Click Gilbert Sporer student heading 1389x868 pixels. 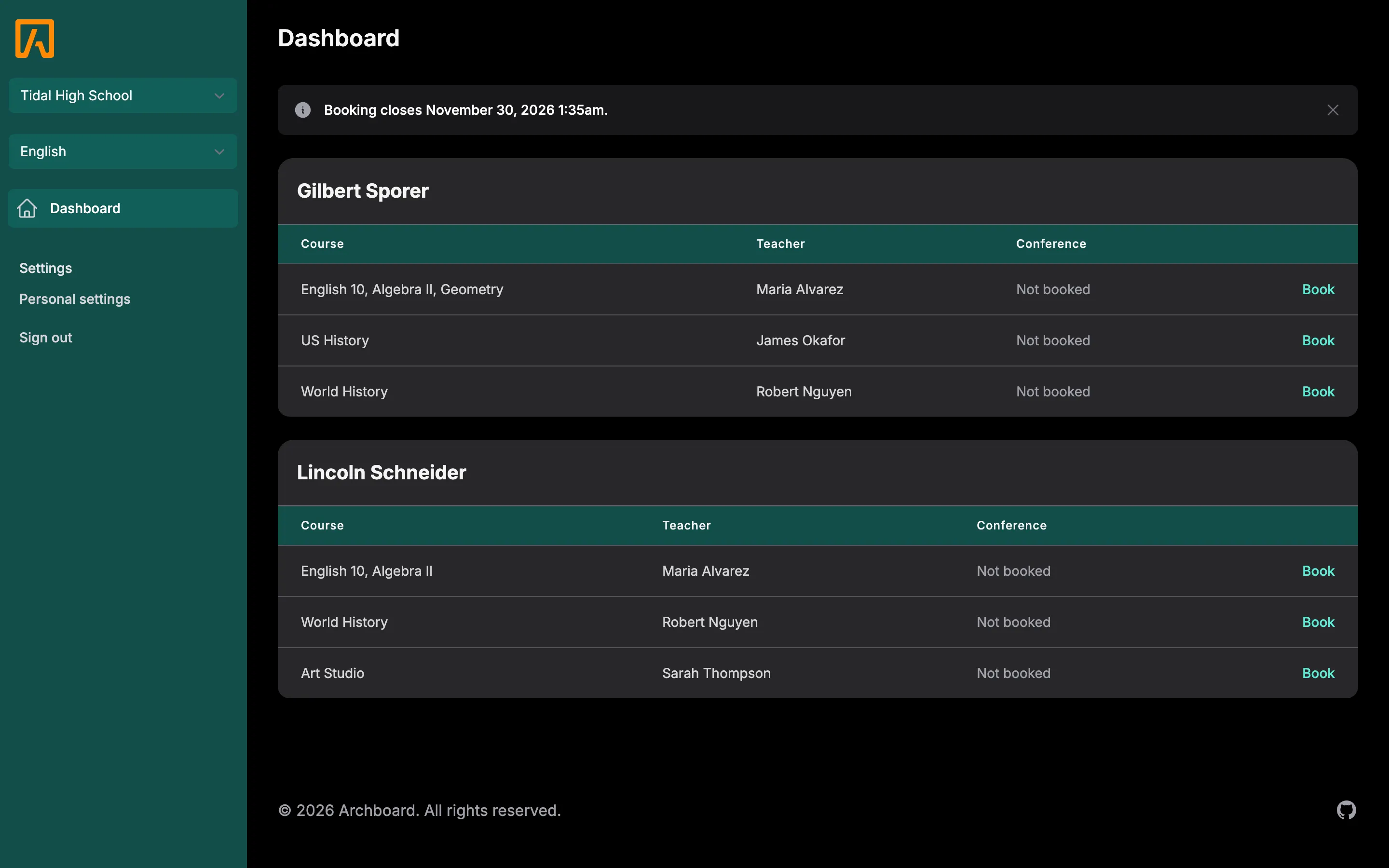coord(363,190)
